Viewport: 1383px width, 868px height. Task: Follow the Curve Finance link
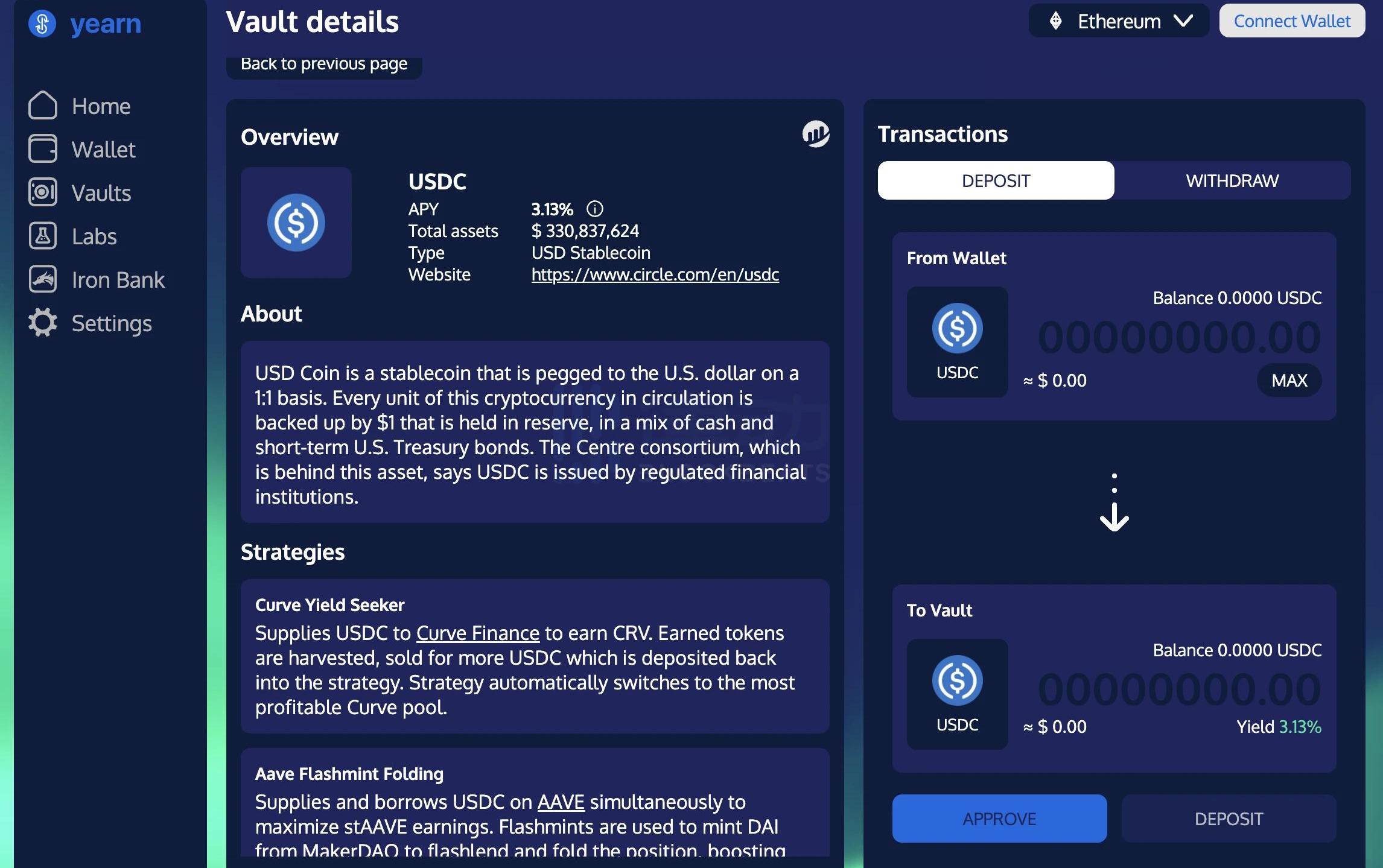[x=477, y=633]
